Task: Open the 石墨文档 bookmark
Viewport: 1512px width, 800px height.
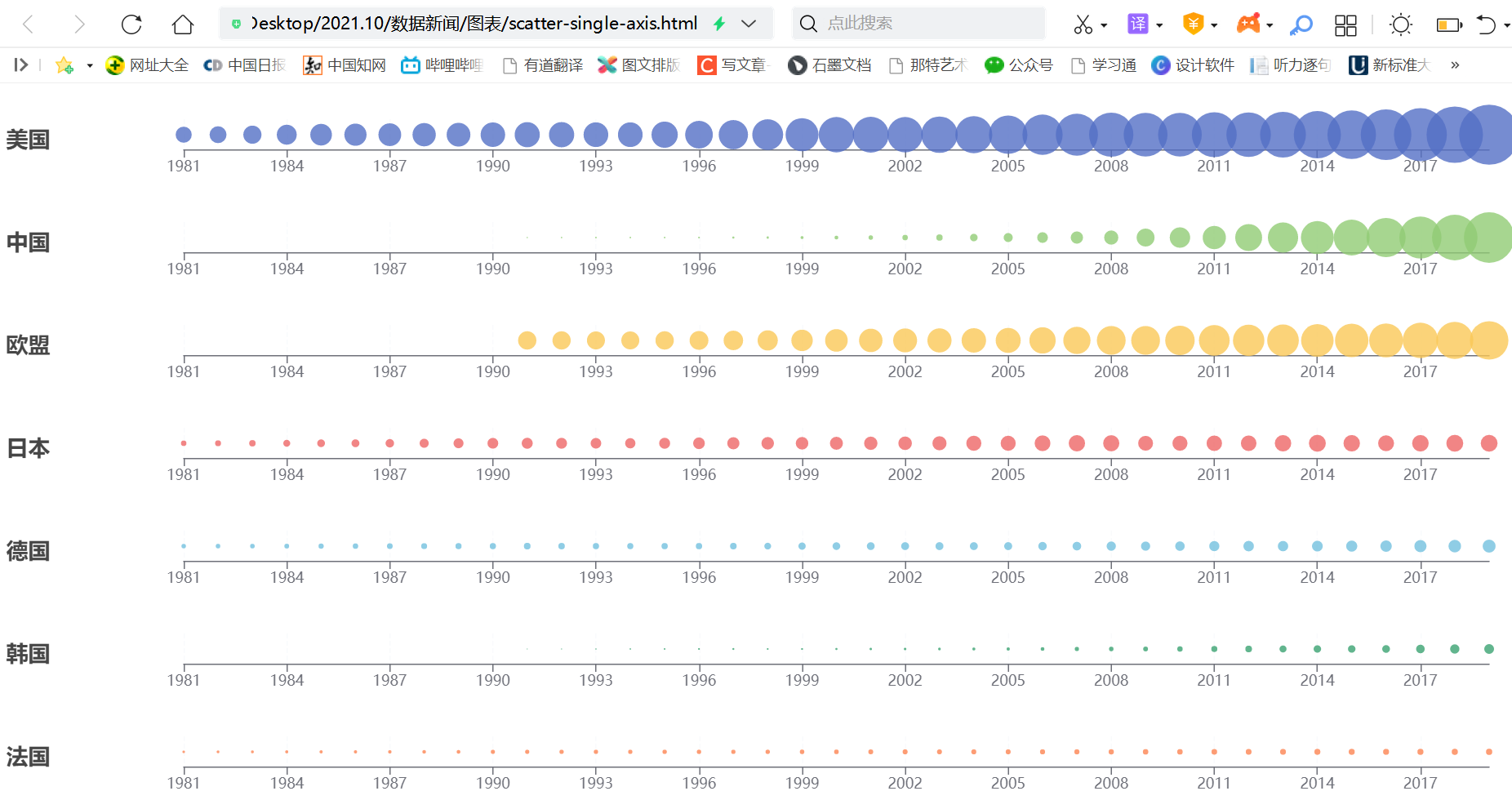Action: click(829, 65)
